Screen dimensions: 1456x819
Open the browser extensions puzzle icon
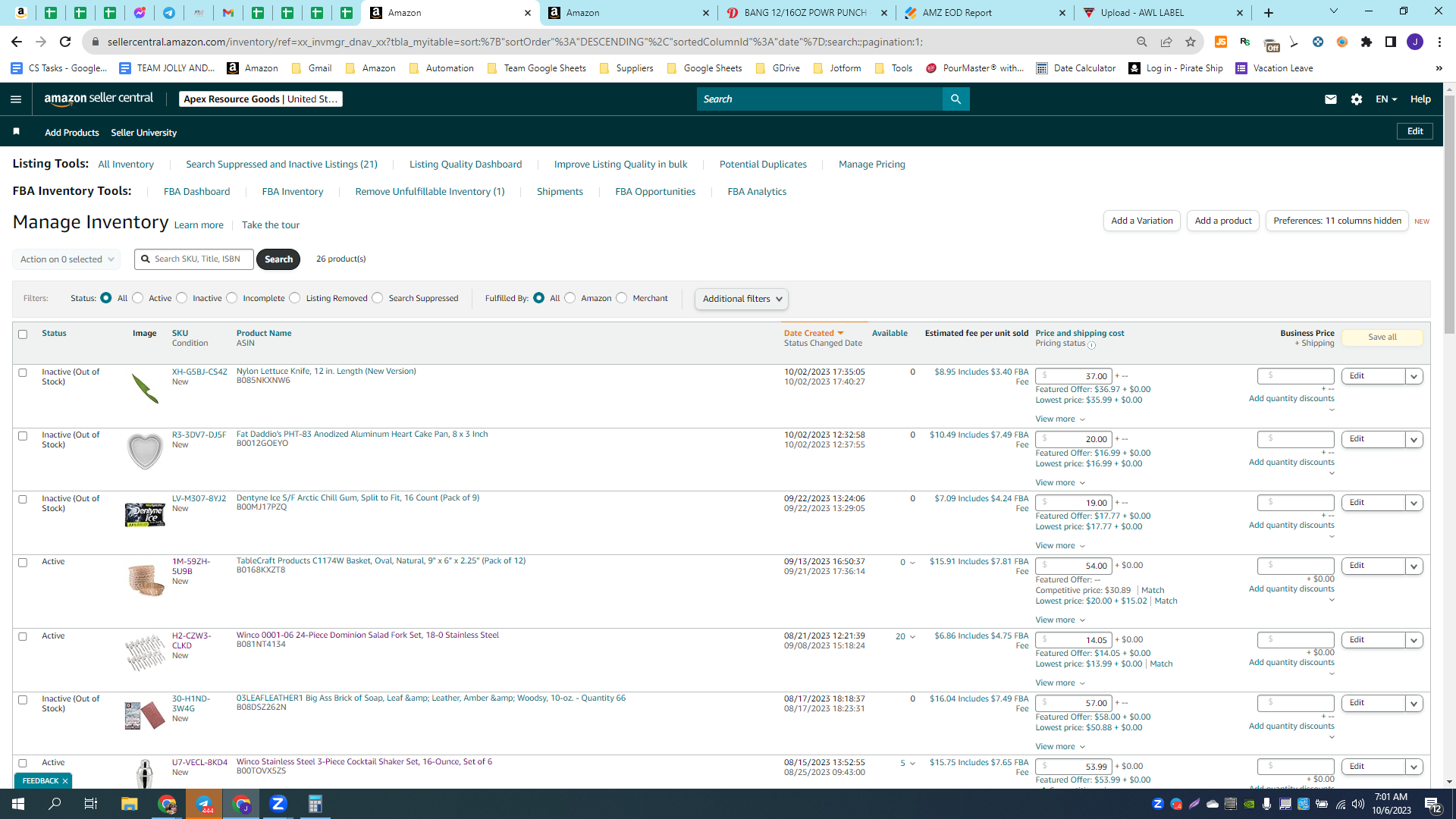click(1367, 42)
